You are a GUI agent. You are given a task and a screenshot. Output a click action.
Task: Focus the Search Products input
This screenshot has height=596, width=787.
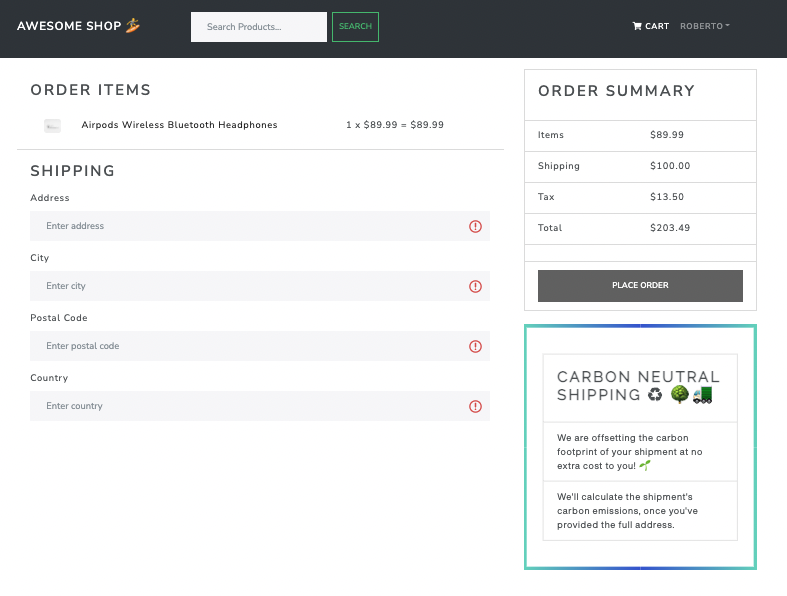[x=258, y=27]
